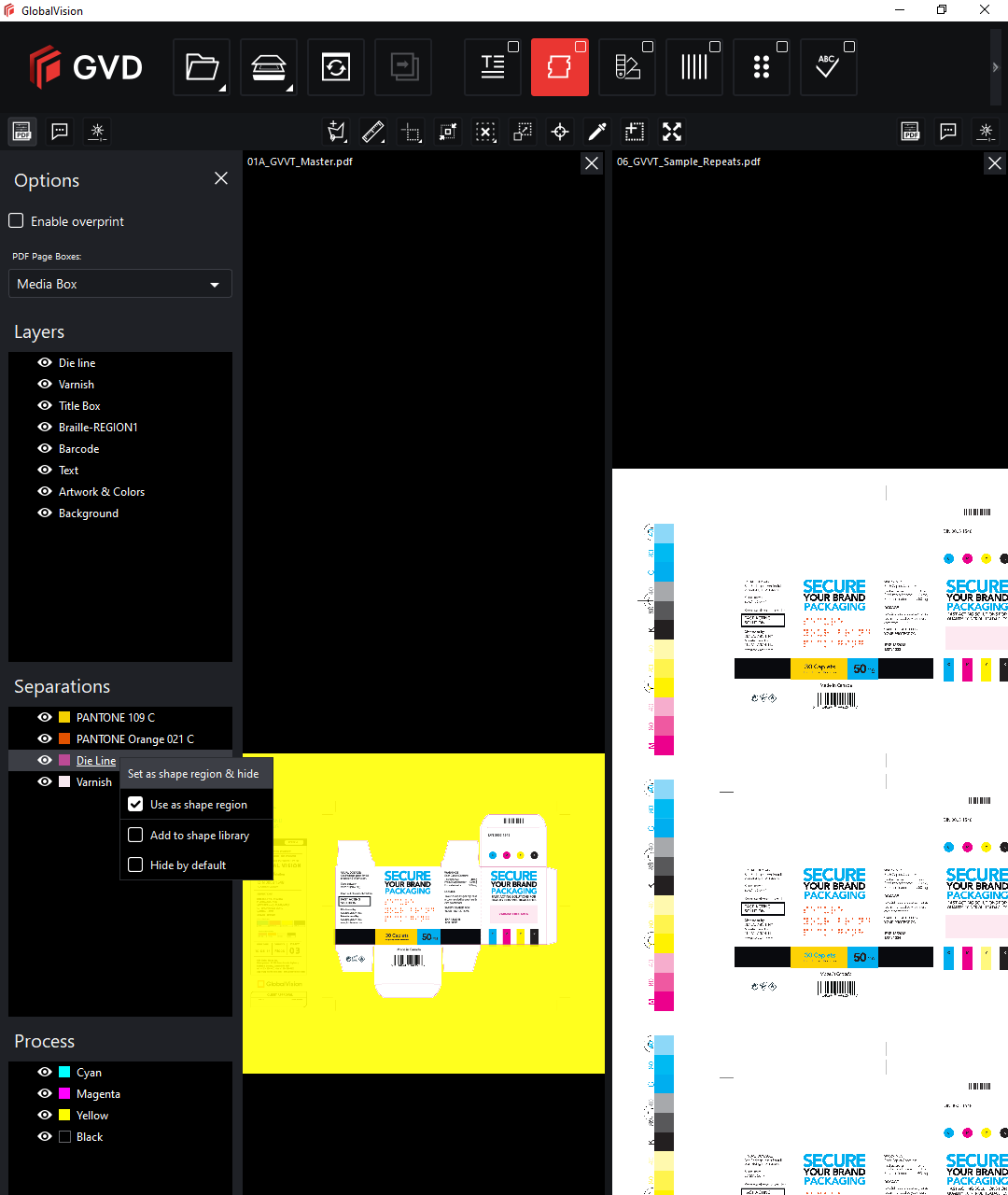The width and height of the screenshot is (1008, 1195).
Task: Select the Barcode inspection mode
Action: point(694,67)
